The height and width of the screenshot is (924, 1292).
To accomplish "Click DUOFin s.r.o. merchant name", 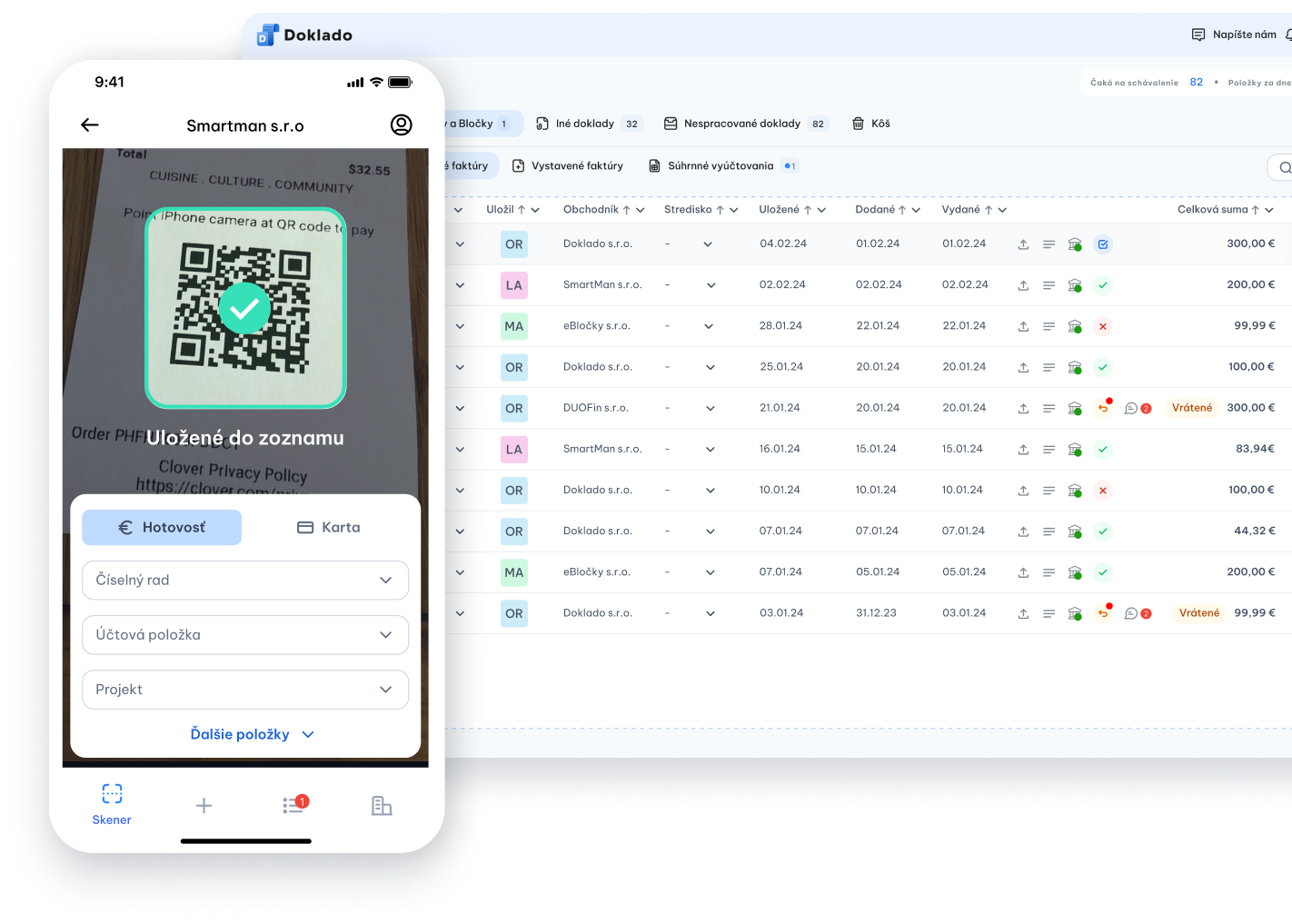I will 596,408.
